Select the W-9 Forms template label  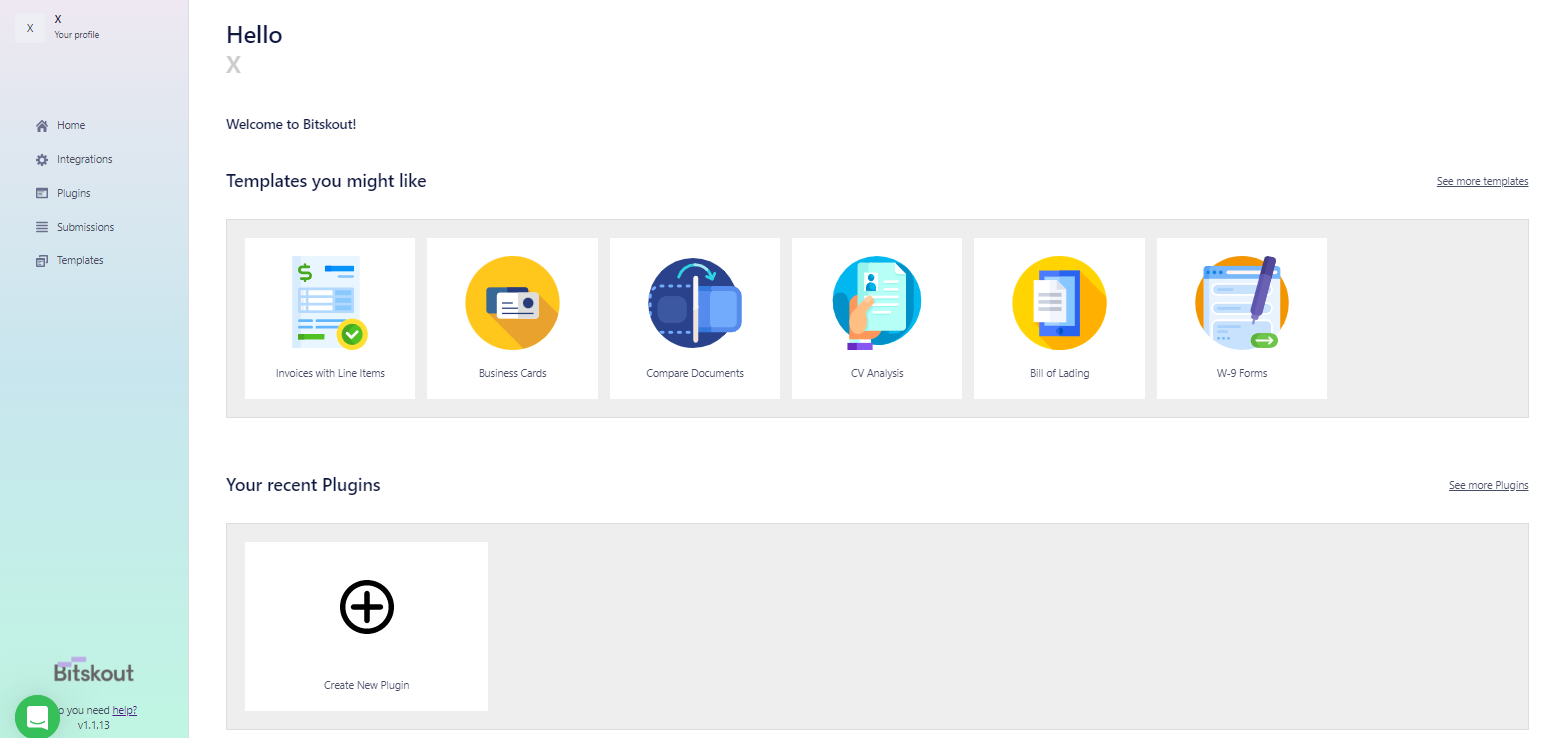1241,374
